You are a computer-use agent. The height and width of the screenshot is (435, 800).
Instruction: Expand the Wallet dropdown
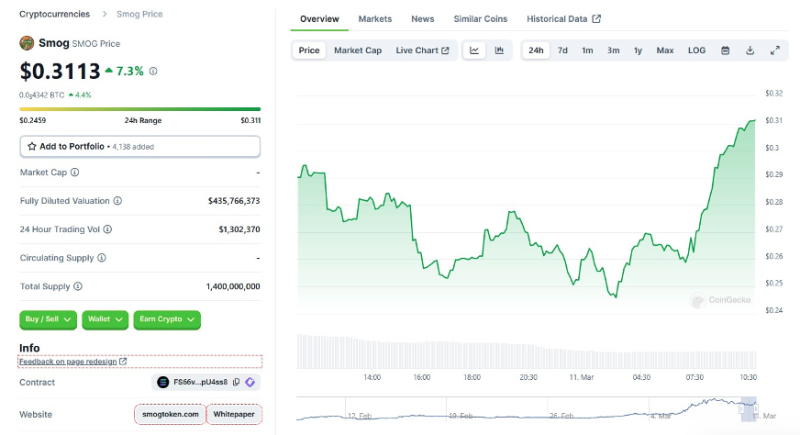105,320
